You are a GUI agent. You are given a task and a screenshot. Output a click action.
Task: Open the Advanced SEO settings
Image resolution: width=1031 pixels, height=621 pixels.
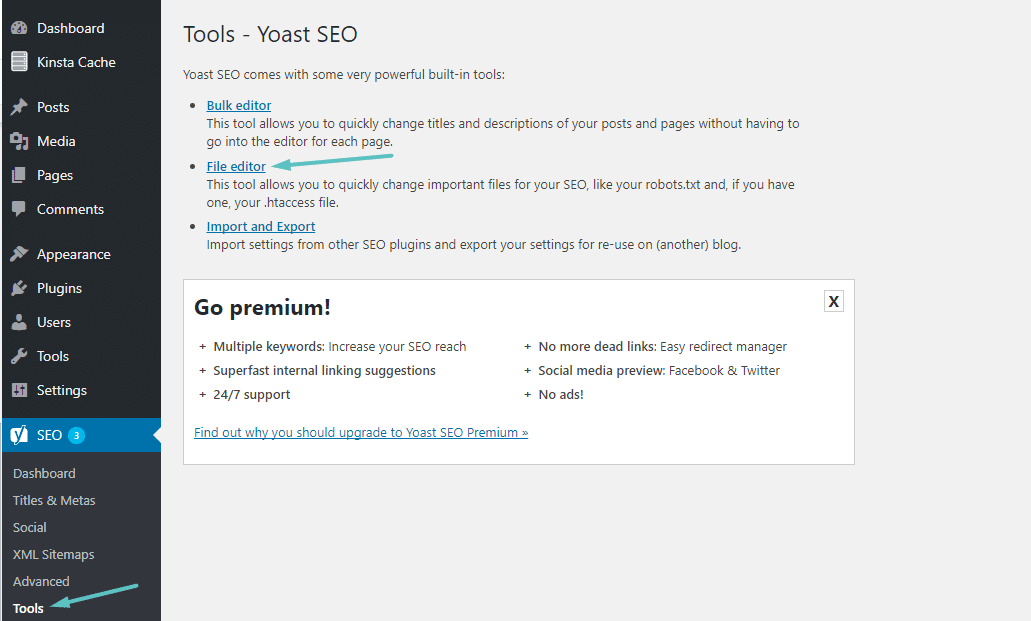click(x=41, y=581)
